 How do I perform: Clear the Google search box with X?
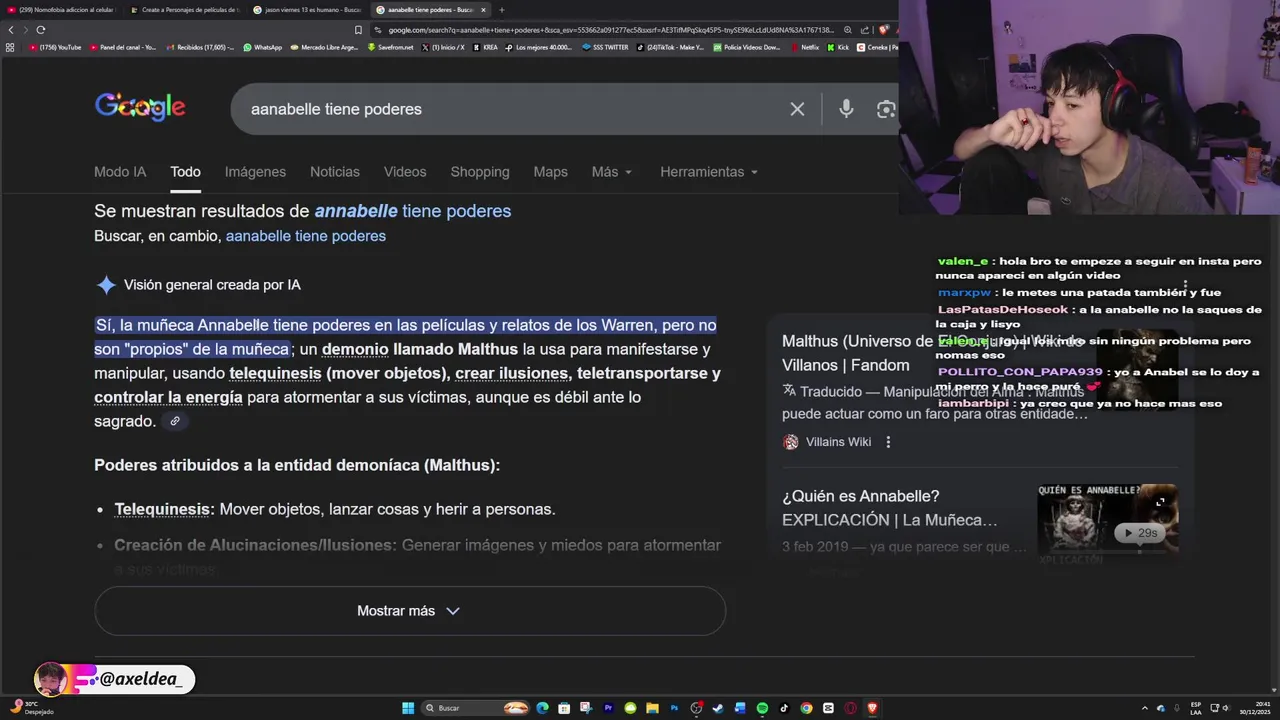(797, 109)
